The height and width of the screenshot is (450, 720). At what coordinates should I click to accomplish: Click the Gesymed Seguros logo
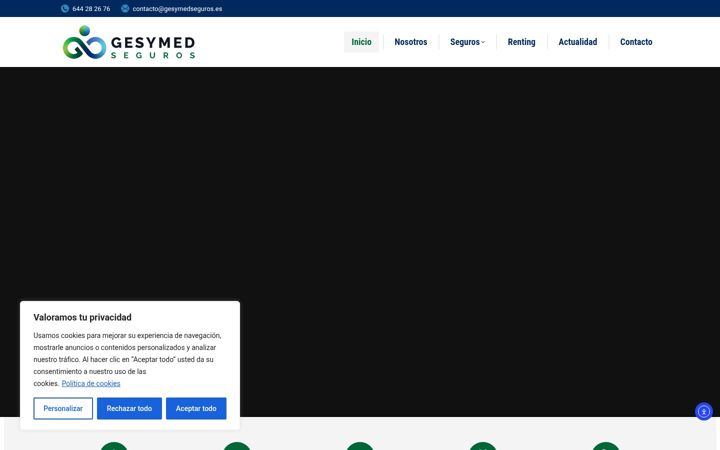pyautogui.click(x=129, y=42)
